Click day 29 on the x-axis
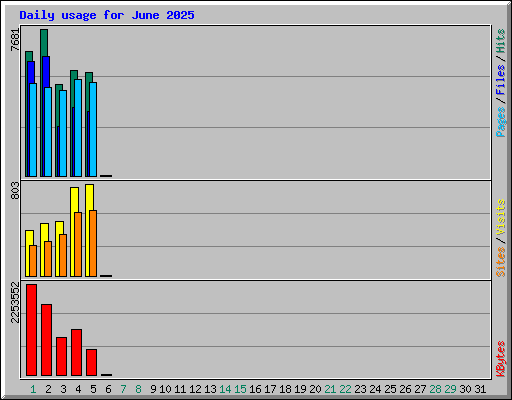This screenshot has height=400, width=512. [x=450, y=389]
